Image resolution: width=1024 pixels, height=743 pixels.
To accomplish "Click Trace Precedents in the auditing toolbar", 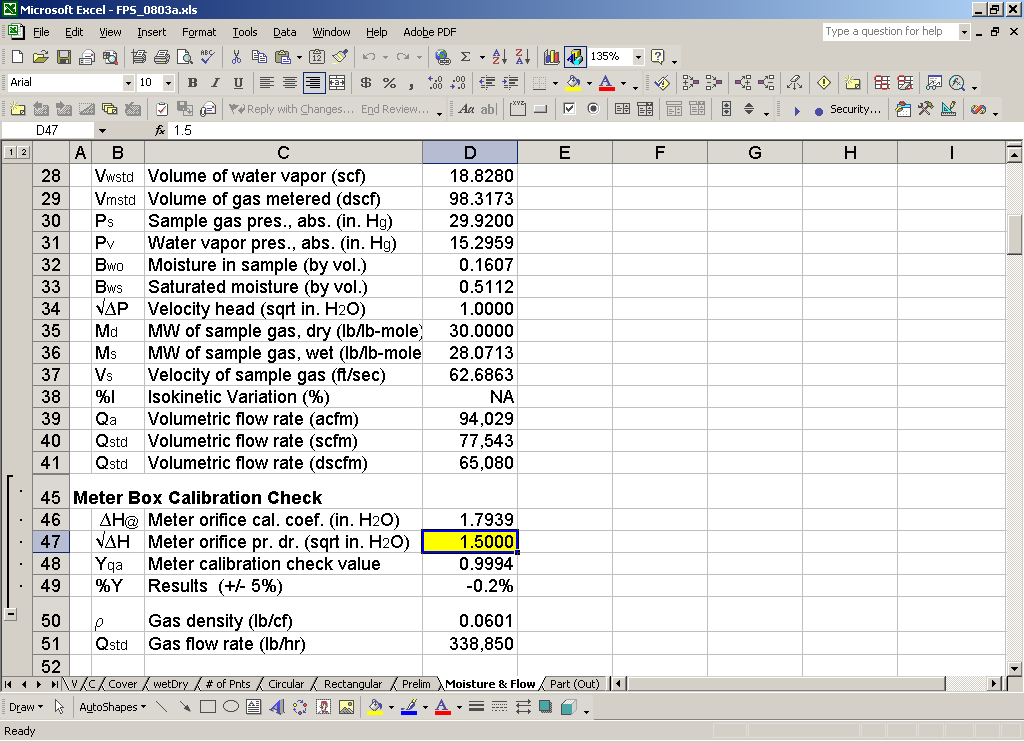I will (x=690, y=83).
